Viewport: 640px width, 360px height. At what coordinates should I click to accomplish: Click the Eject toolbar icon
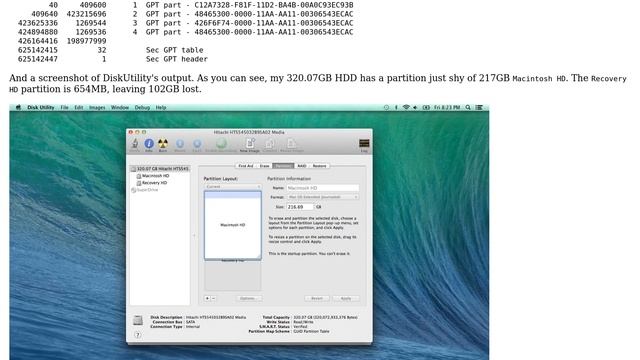pyautogui.click(x=197, y=144)
